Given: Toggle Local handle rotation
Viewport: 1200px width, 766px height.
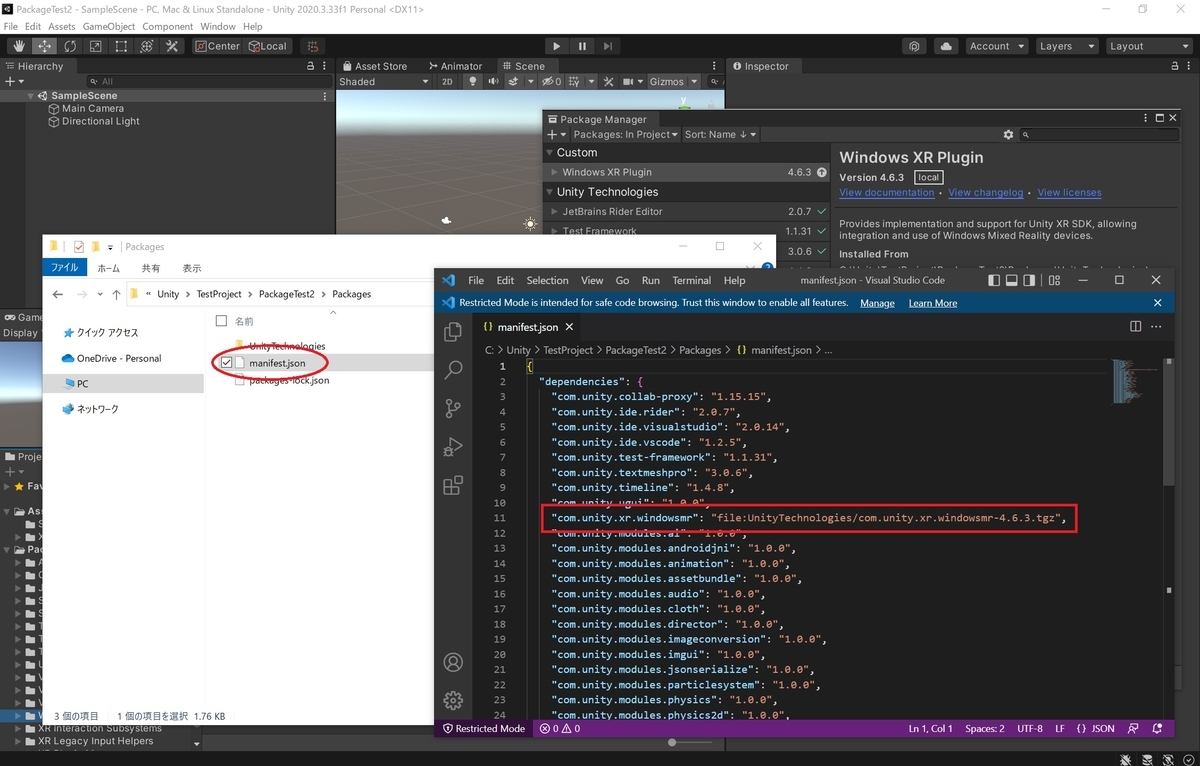Looking at the screenshot, I should pos(267,46).
